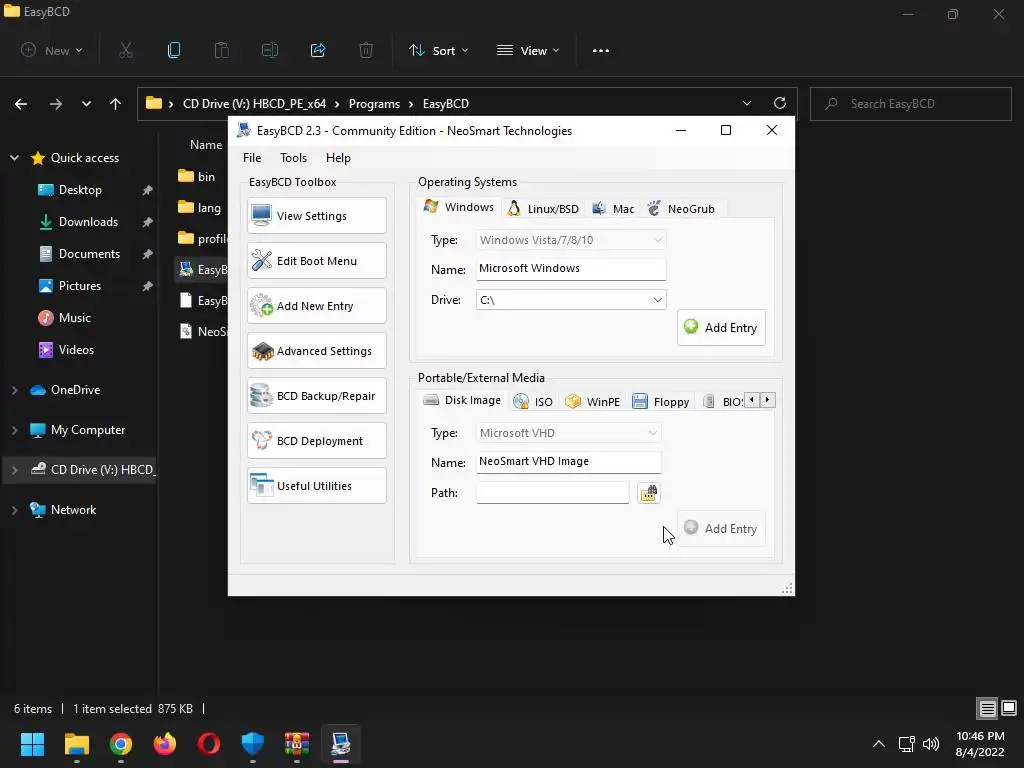The width and height of the screenshot is (1024, 768).
Task: Click Rename icon in Explorer toolbar
Action: tap(270, 50)
